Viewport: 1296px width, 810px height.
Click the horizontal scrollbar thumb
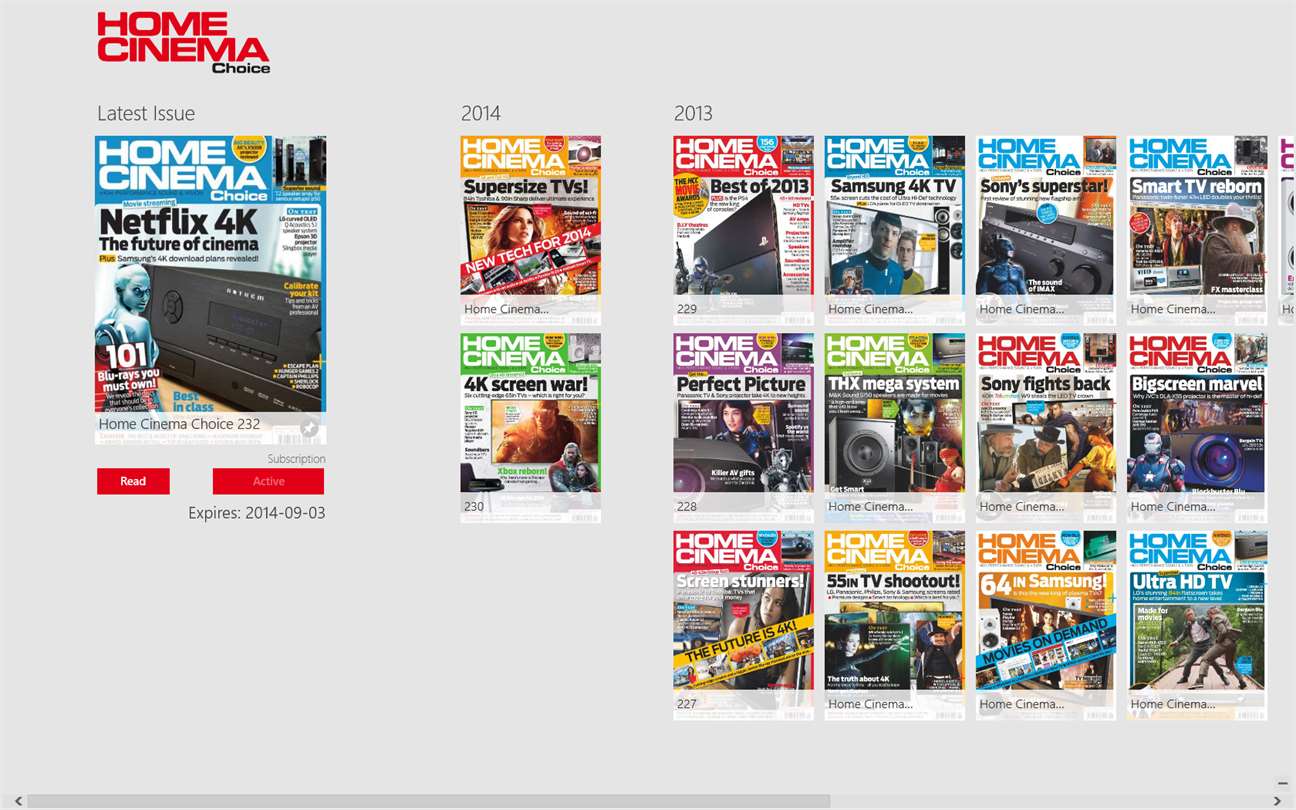pos(429,801)
